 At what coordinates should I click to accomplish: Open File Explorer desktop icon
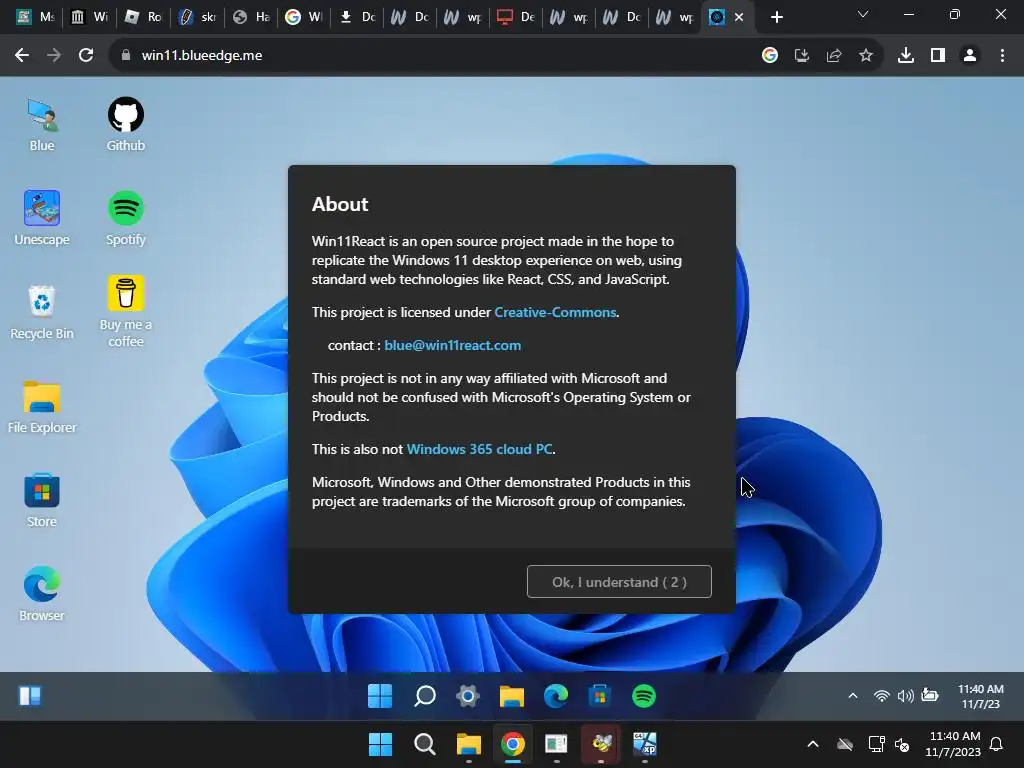point(42,406)
